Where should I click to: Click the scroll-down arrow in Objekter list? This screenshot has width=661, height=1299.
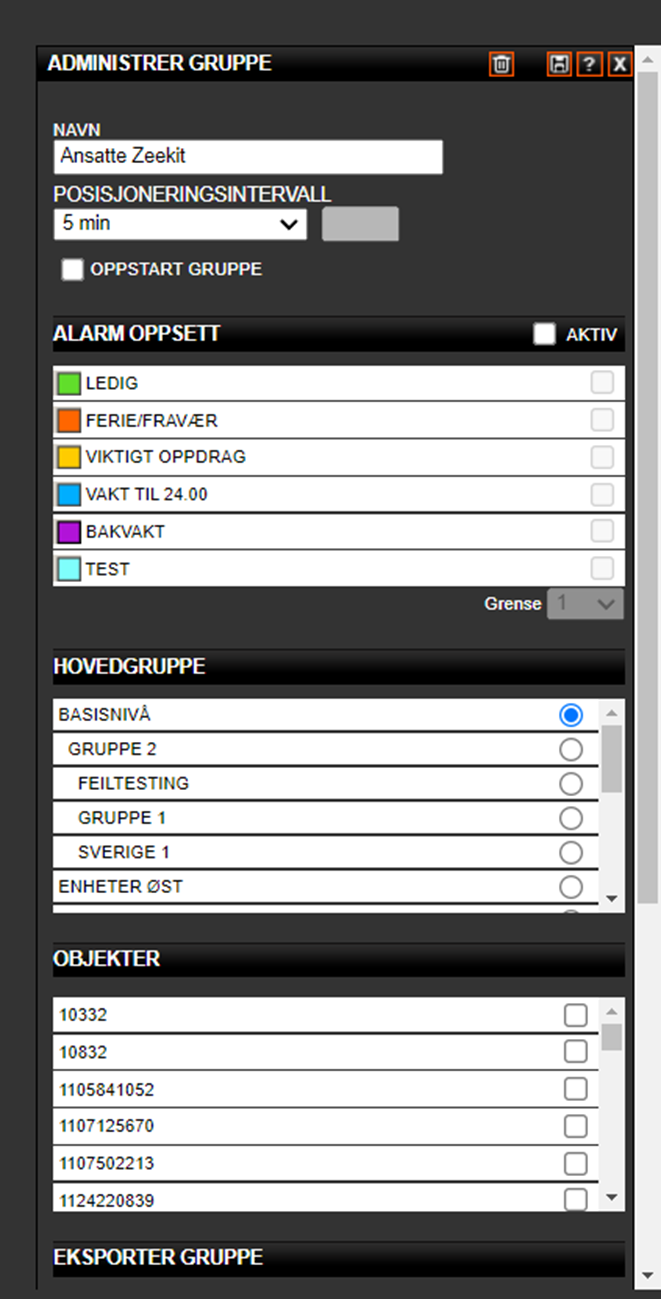612,1197
